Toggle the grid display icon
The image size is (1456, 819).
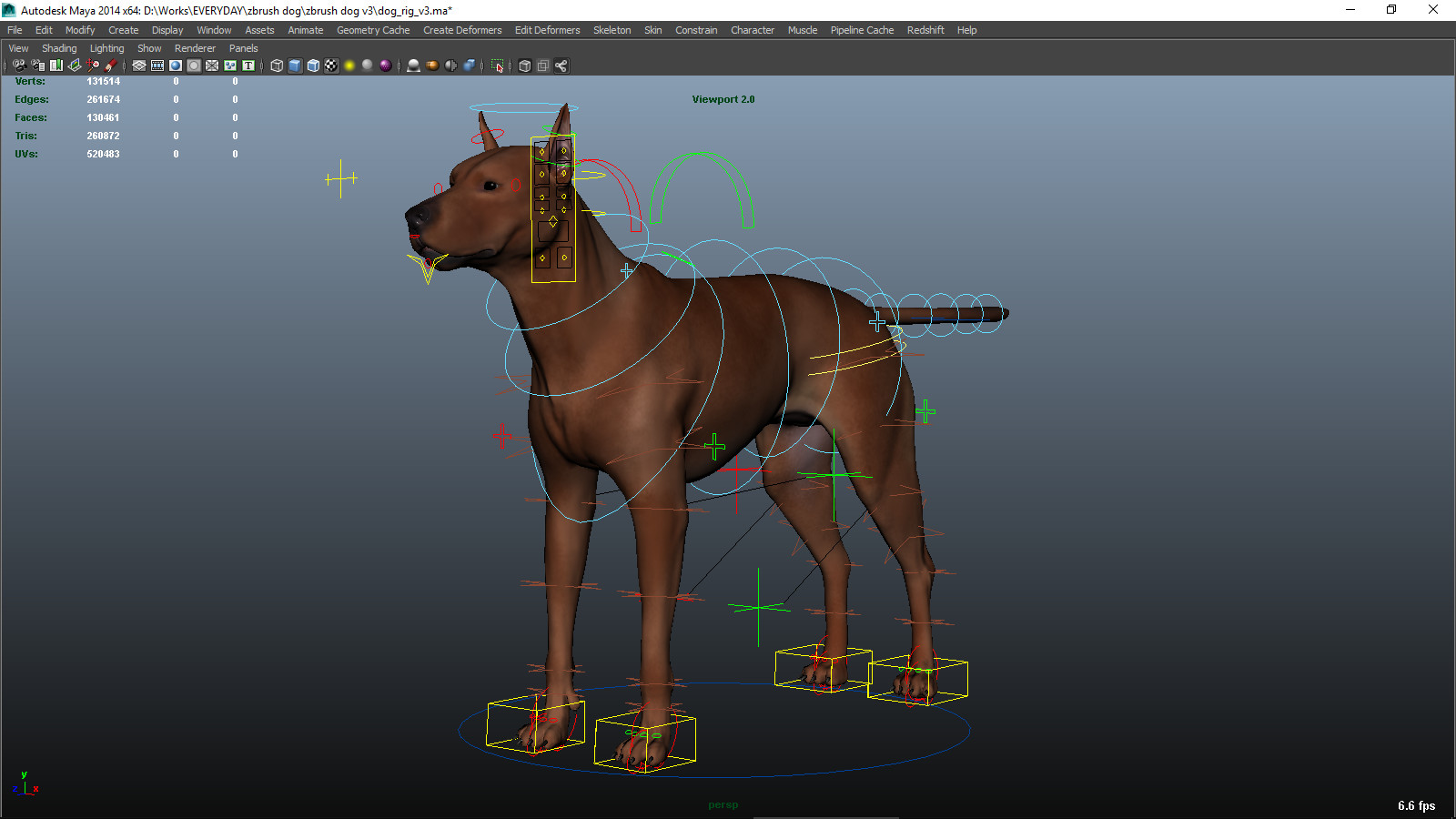point(138,65)
